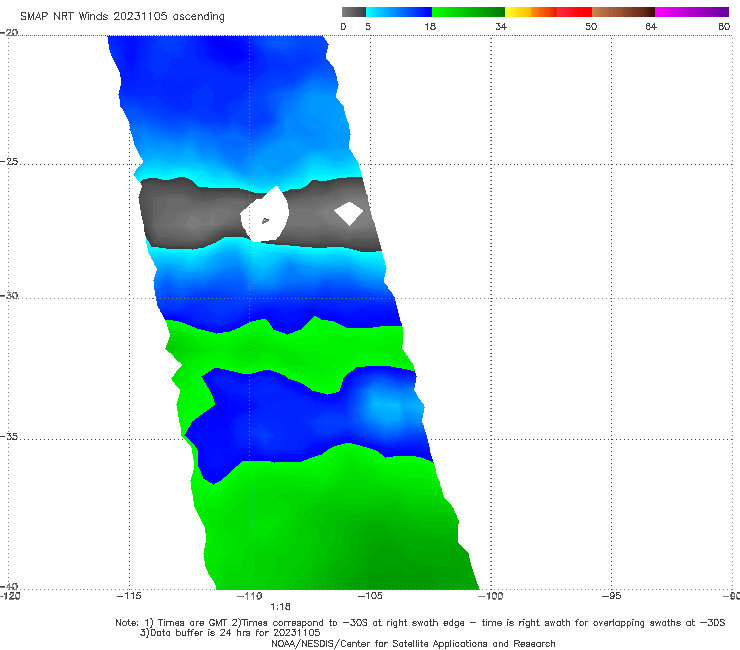Click the note line starting 'Note: 1) Times are GMT'
Image resolution: width=740 pixels, height=650 pixels.
pyautogui.click(x=420, y=623)
